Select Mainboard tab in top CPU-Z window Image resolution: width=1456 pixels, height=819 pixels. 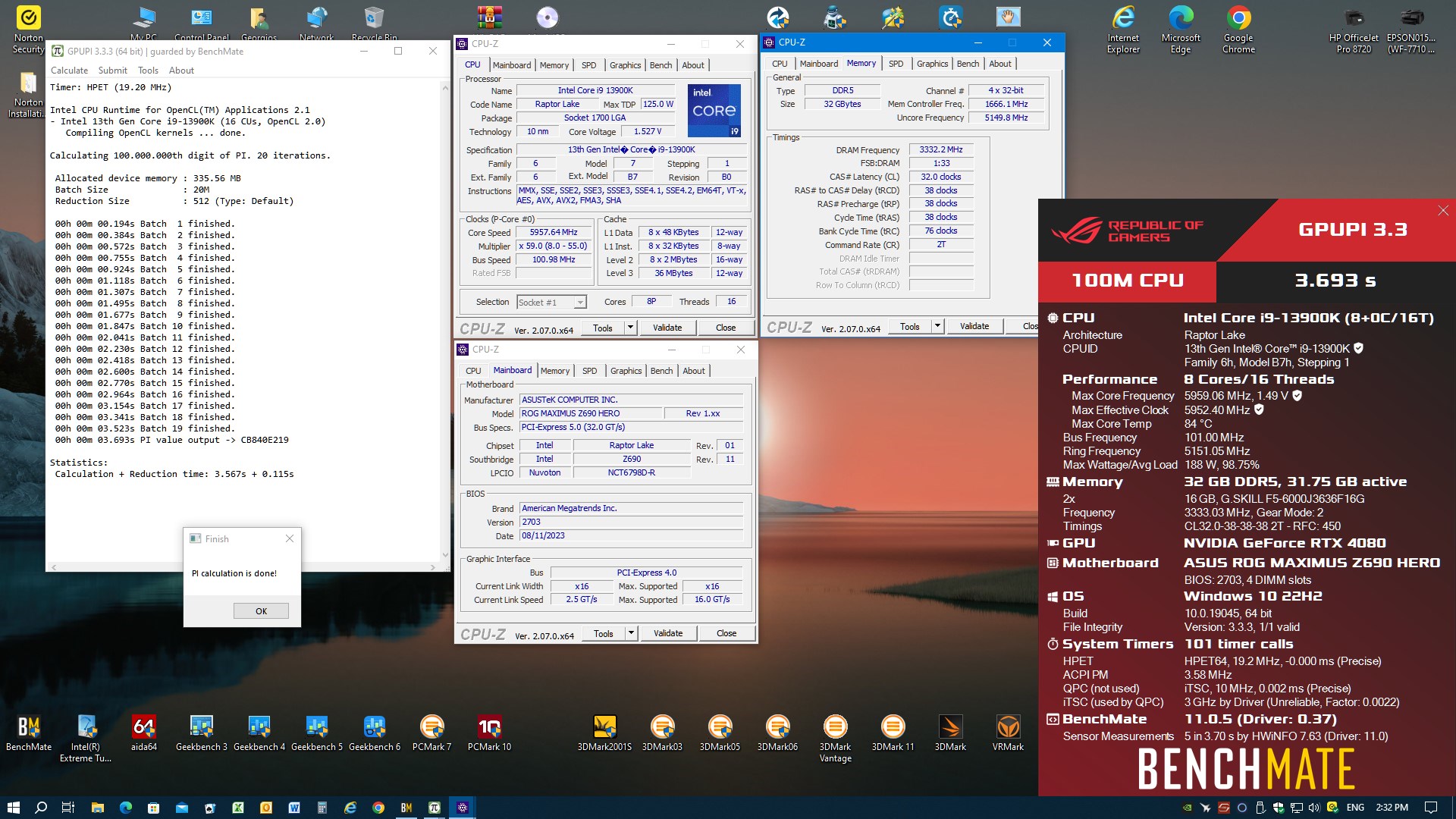[x=512, y=65]
